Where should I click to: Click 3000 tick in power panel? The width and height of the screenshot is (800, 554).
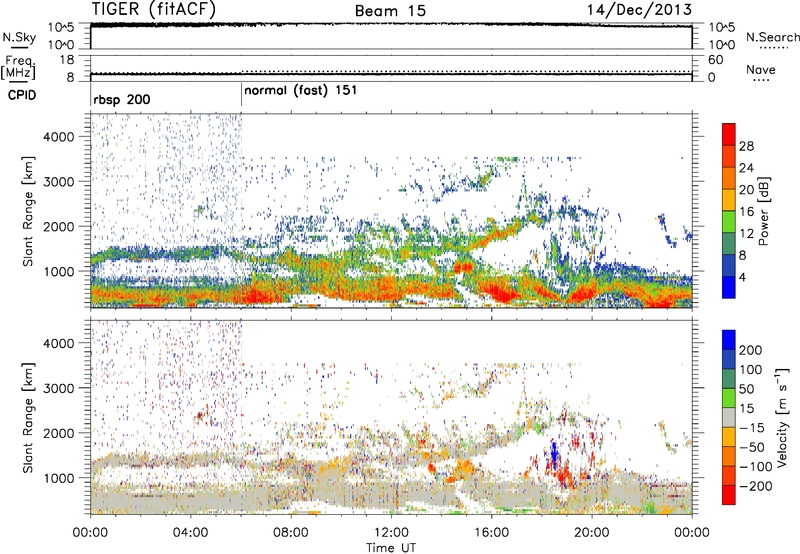(x=58, y=182)
